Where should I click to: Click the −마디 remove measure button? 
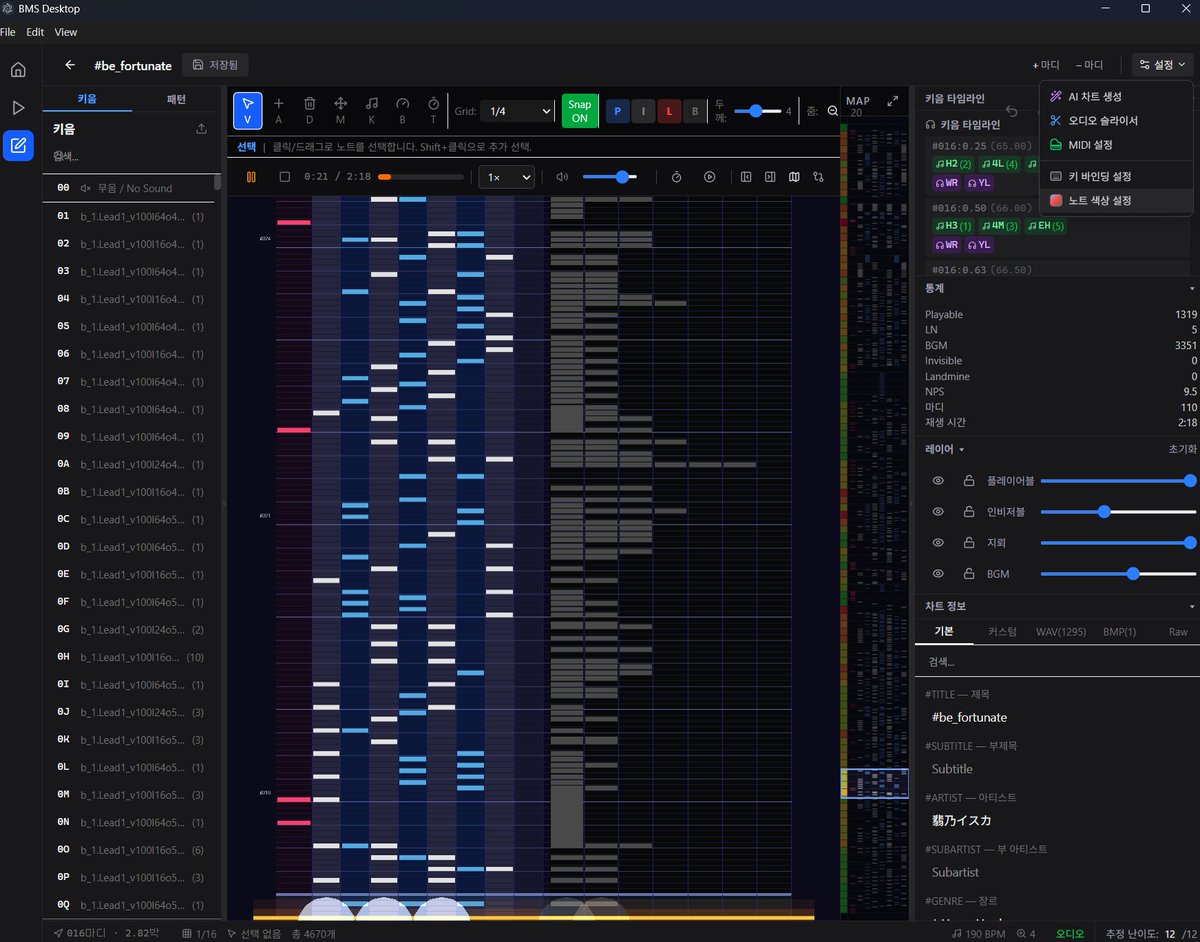(1089, 65)
